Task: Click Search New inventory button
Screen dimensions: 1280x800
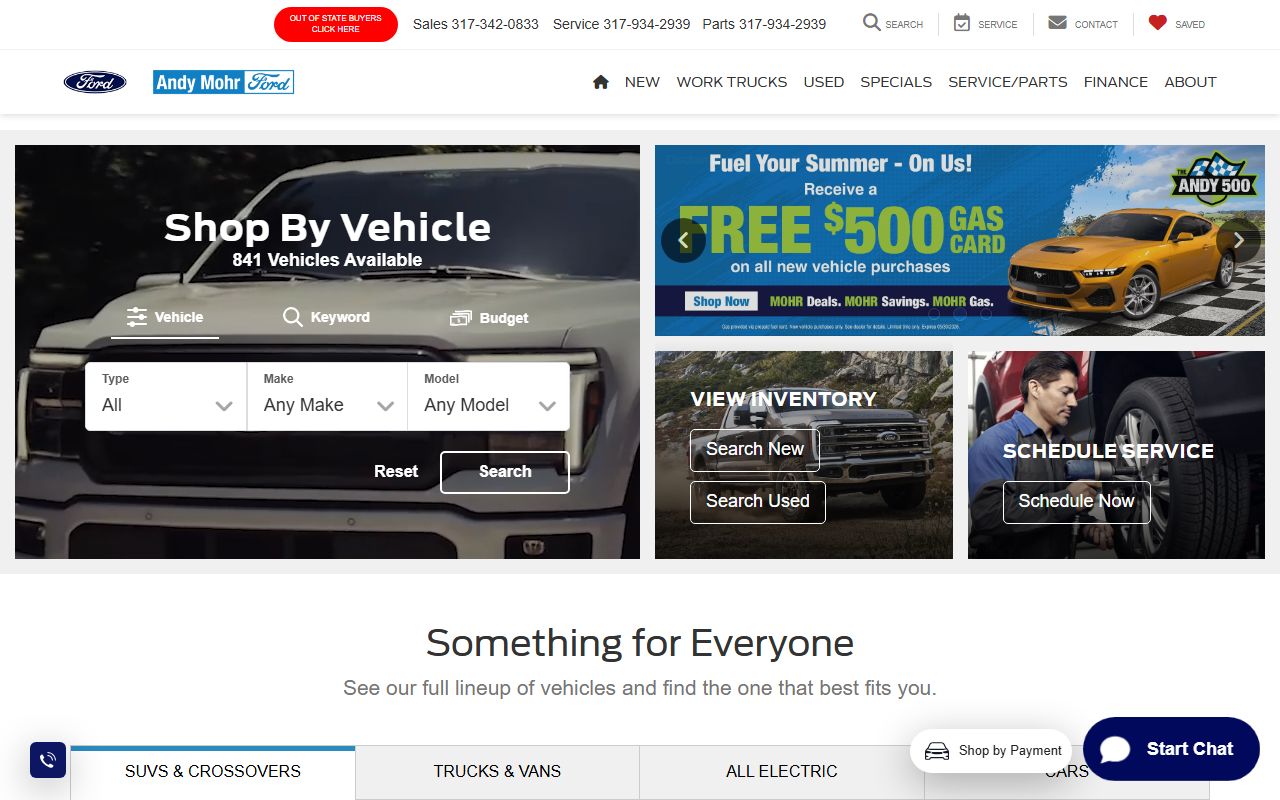Action: click(755, 450)
